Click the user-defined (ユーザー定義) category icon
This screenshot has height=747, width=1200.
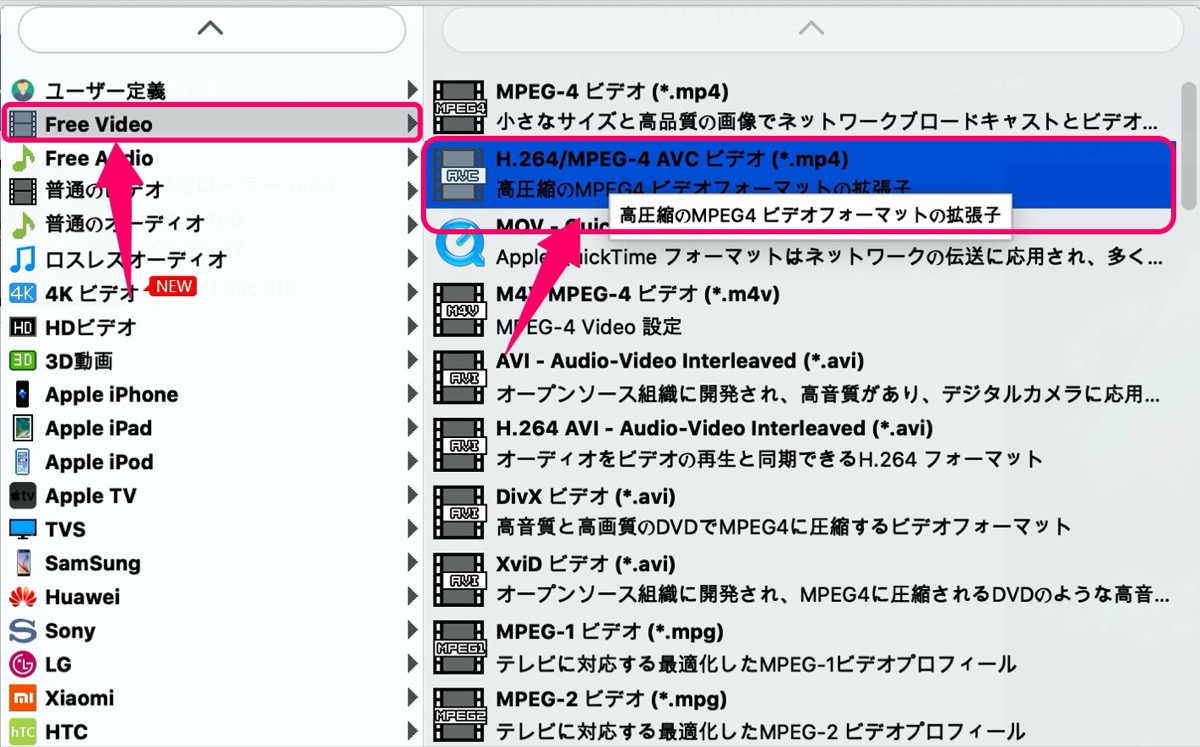(x=22, y=91)
